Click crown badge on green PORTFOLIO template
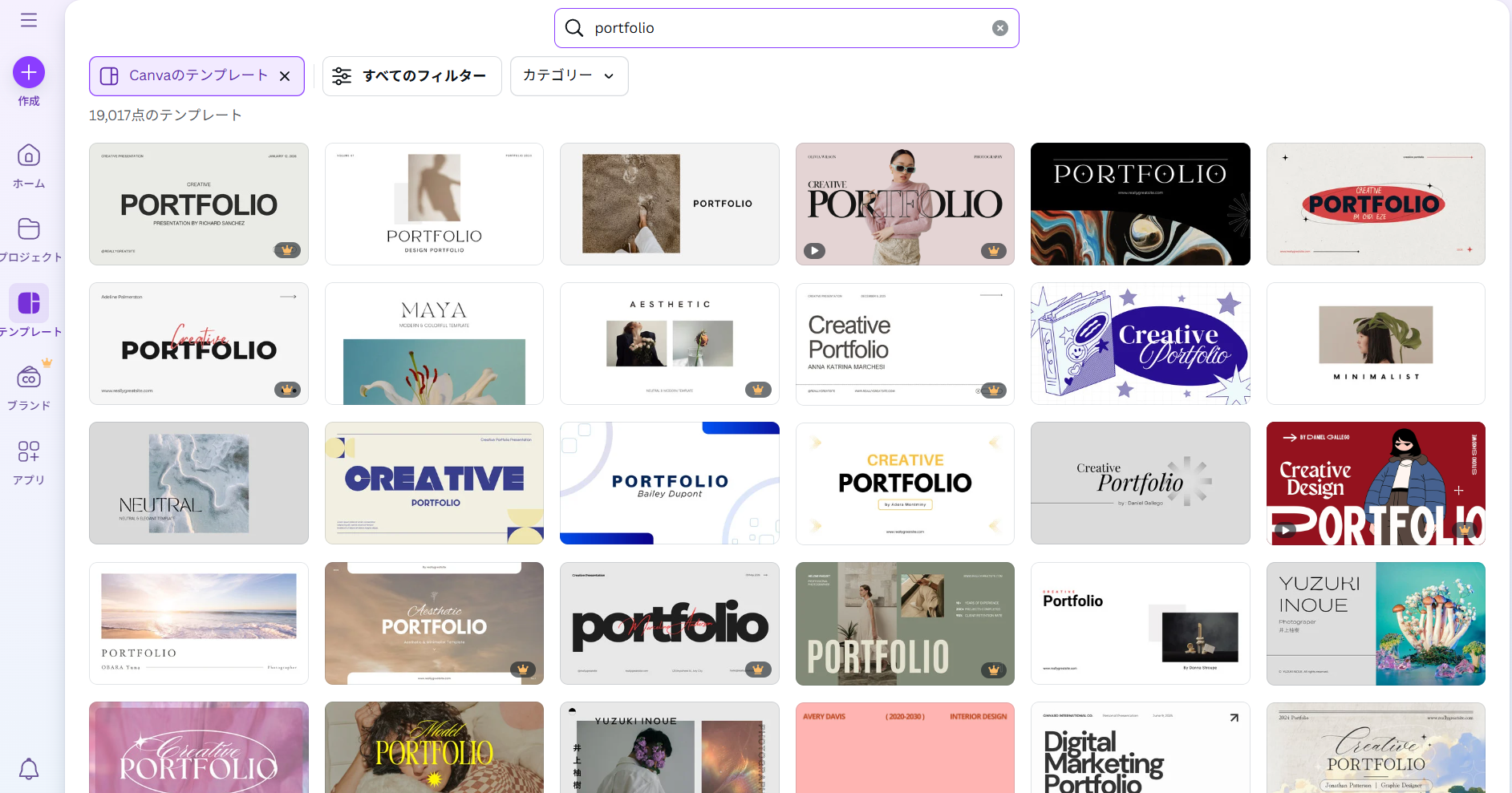Viewport: 1512px width, 793px height. pos(993,670)
